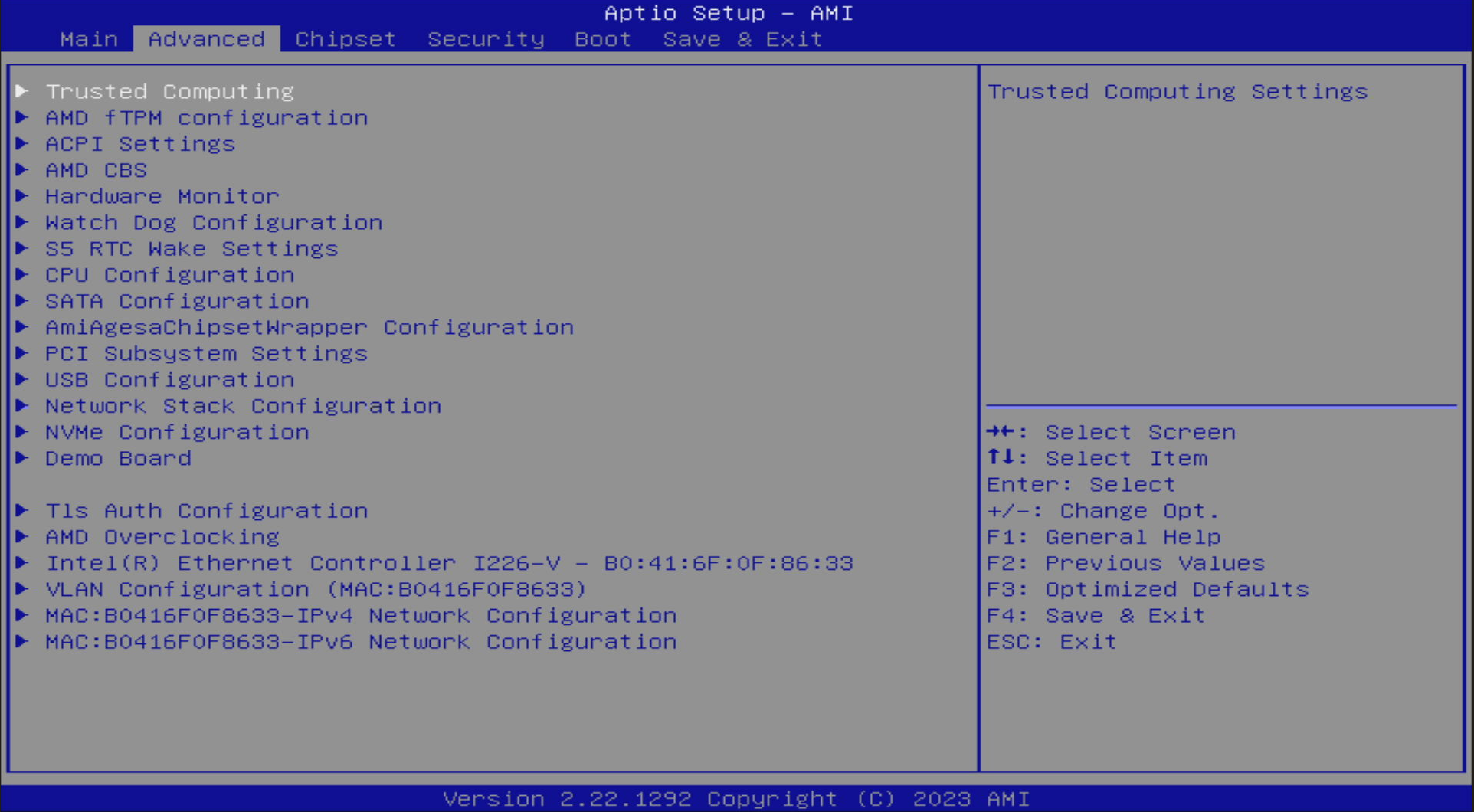Click the arrow beside USB Configuration
Image resolution: width=1474 pixels, height=812 pixels.
(x=22, y=379)
